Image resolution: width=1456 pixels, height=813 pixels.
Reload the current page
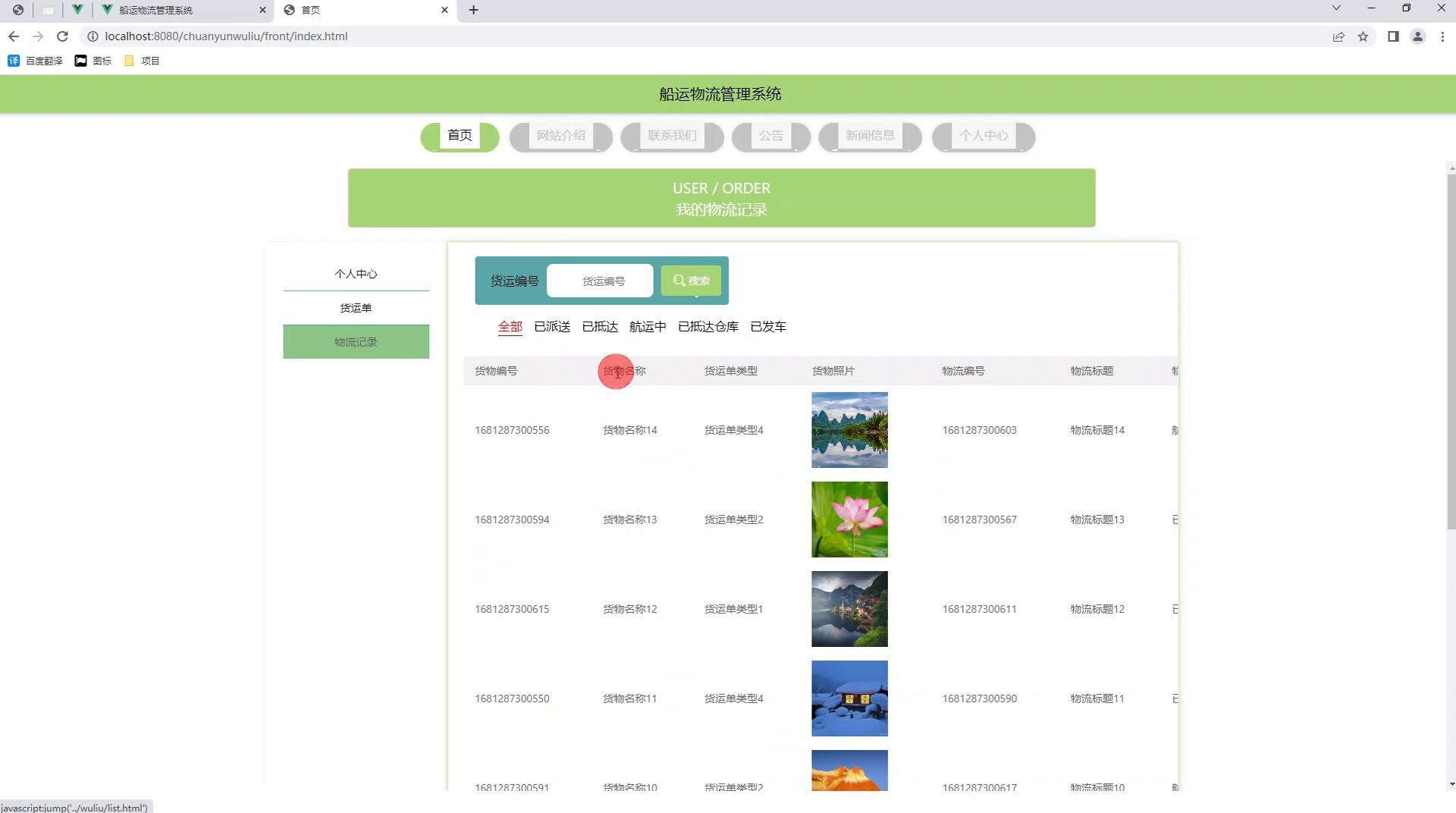point(63,36)
